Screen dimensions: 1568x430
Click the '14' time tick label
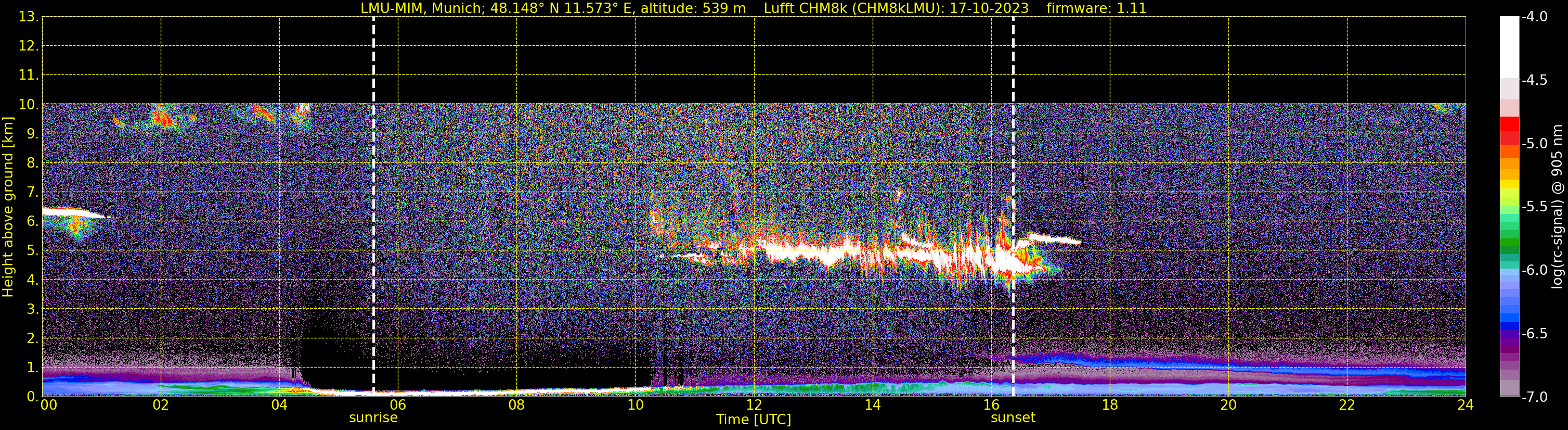[873, 405]
